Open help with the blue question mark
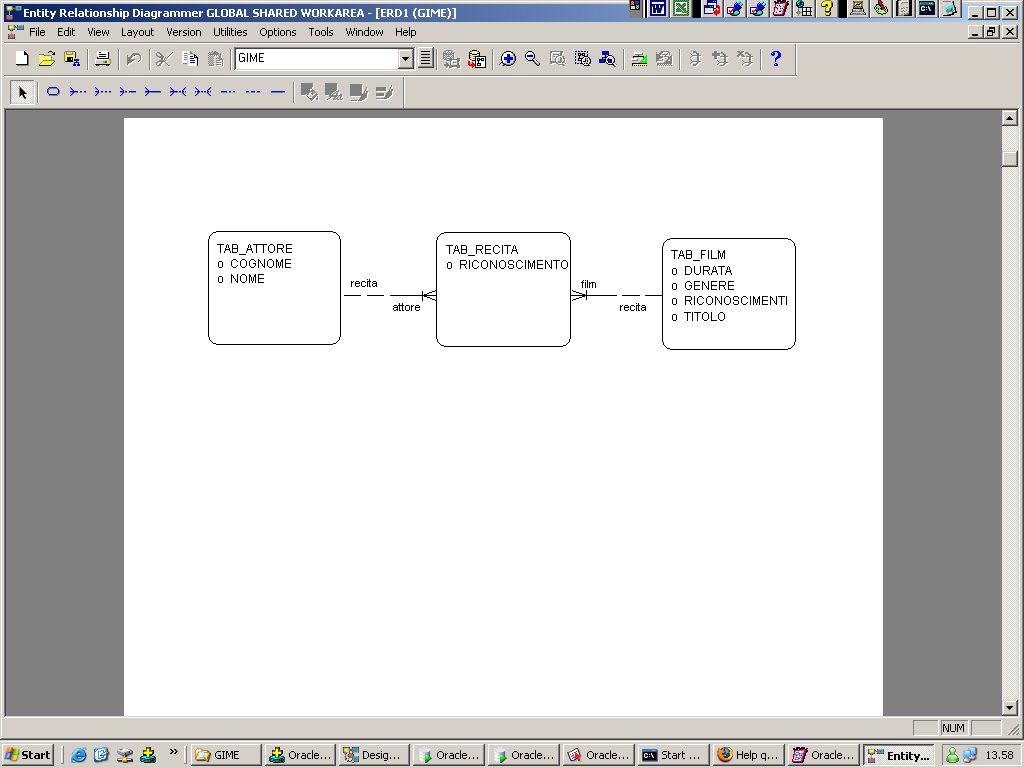1024x768 pixels. (x=776, y=59)
